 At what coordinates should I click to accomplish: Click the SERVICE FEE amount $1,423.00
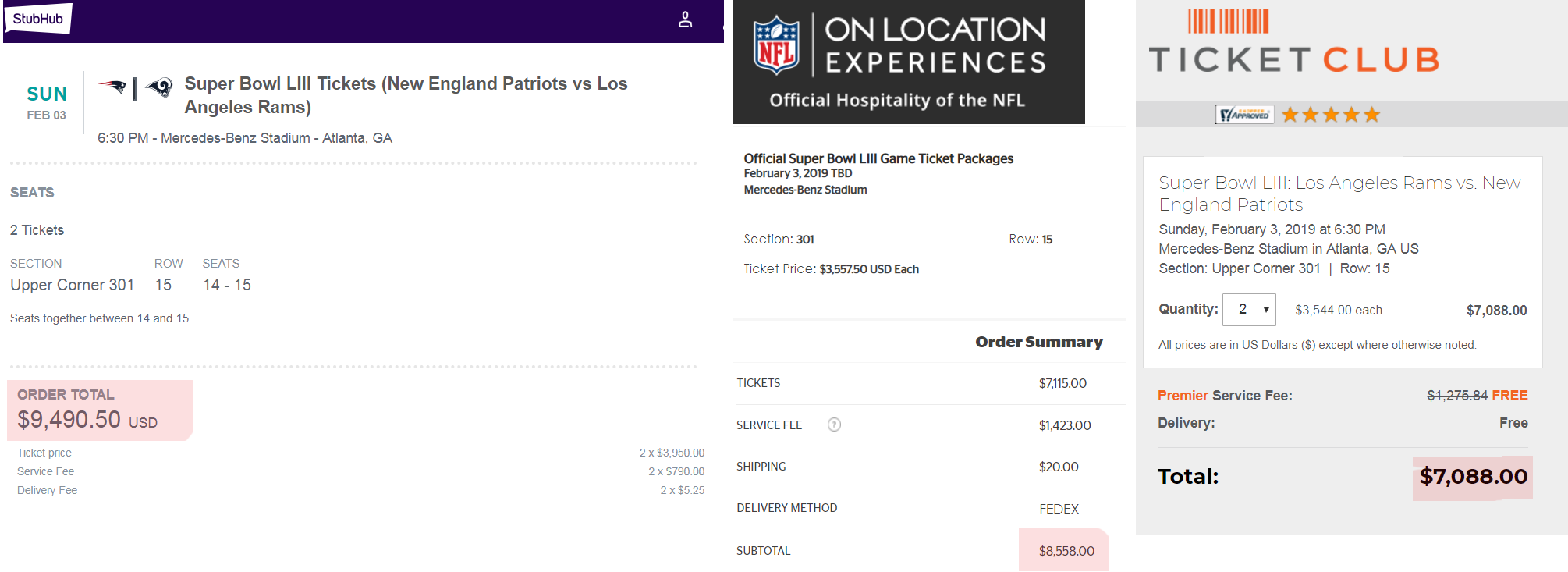tap(1065, 425)
